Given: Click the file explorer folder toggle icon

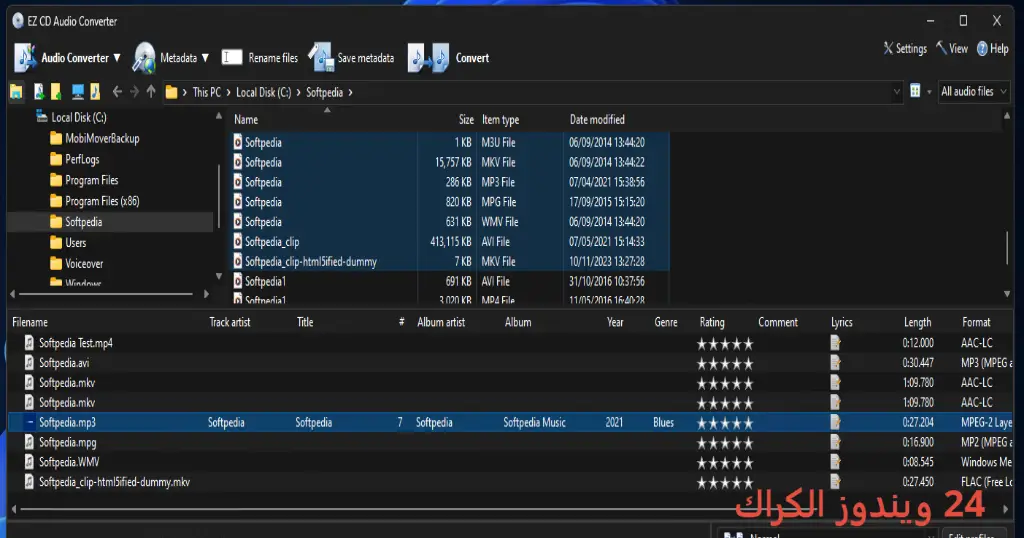Looking at the screenshot, I should pyautogui.click(x=16, y=92).
